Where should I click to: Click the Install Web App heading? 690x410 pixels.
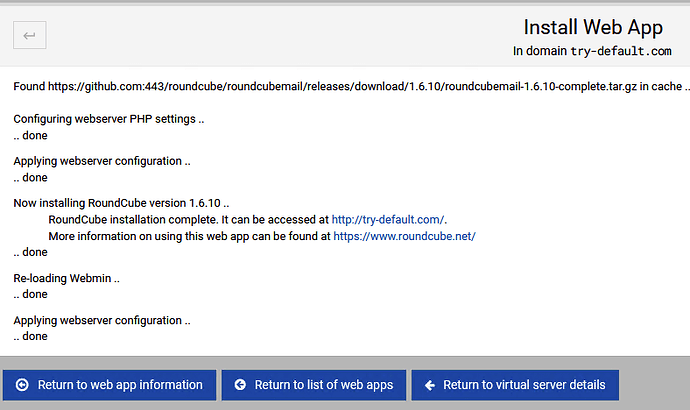coord(593,27)
